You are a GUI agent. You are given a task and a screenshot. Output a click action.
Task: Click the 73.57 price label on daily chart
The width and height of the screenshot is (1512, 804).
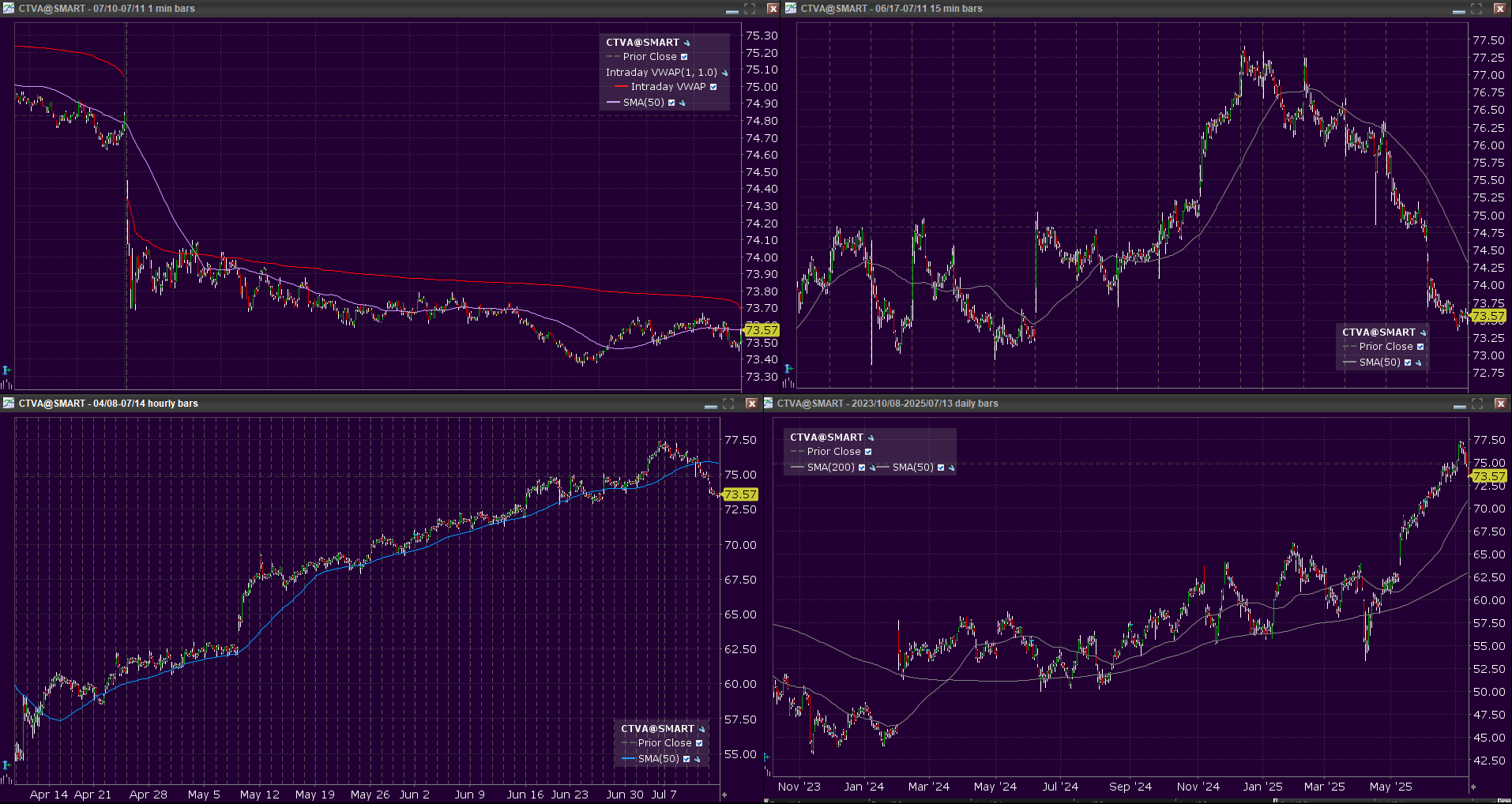(x=1489, y=476)
